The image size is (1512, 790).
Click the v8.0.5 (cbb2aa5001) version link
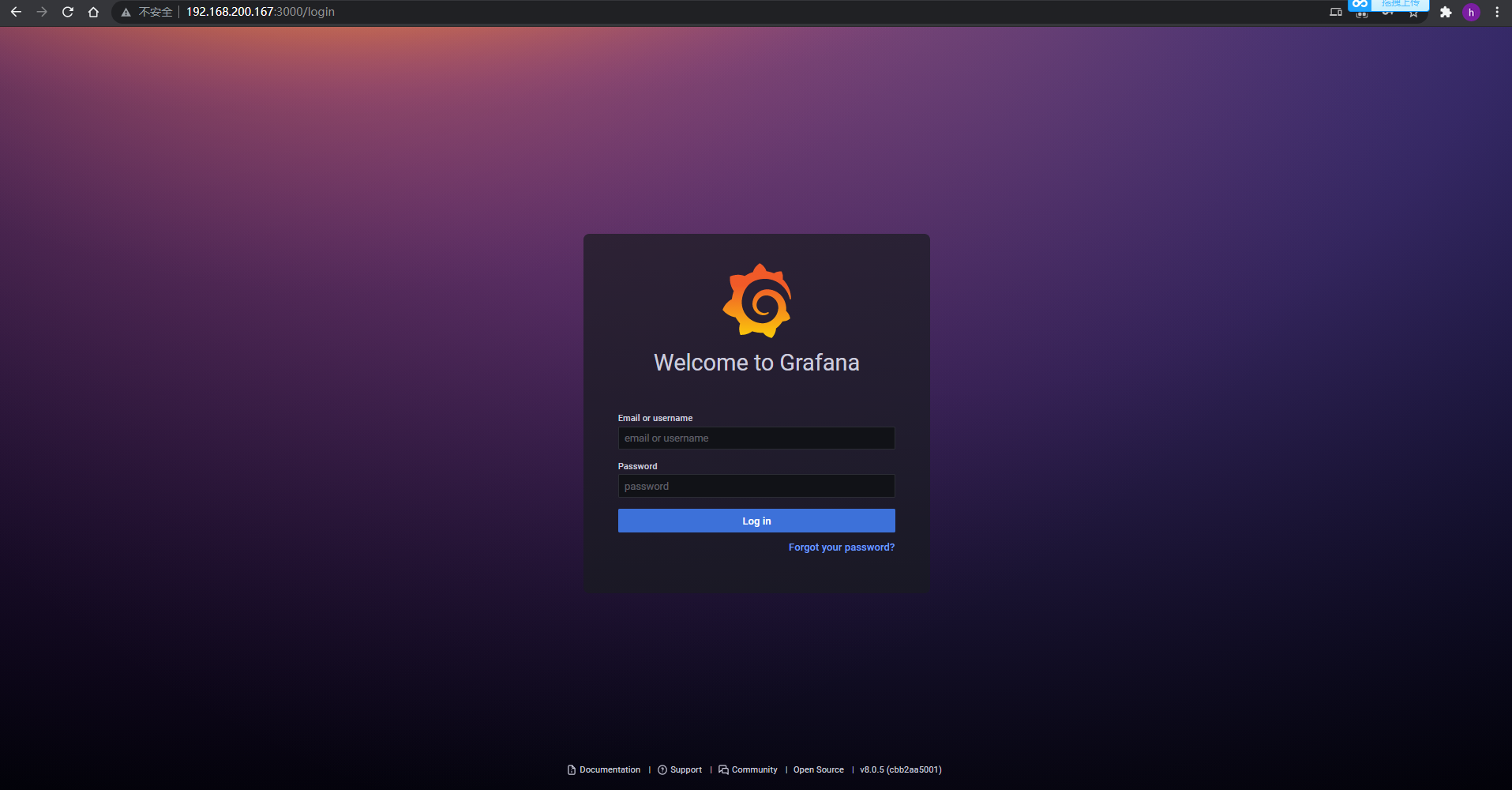coord(901,770)
